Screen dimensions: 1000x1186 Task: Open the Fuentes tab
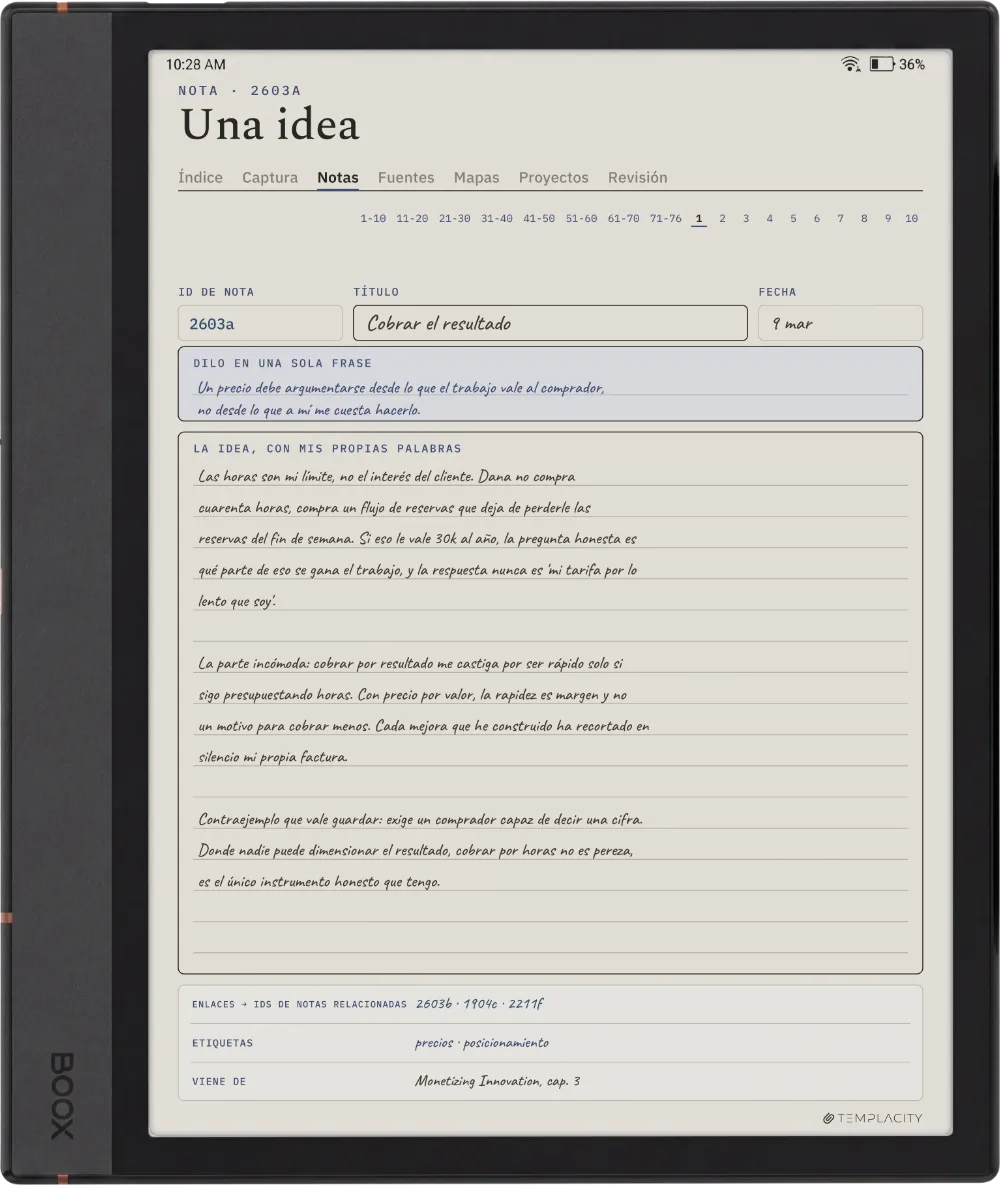pos(406,178)
